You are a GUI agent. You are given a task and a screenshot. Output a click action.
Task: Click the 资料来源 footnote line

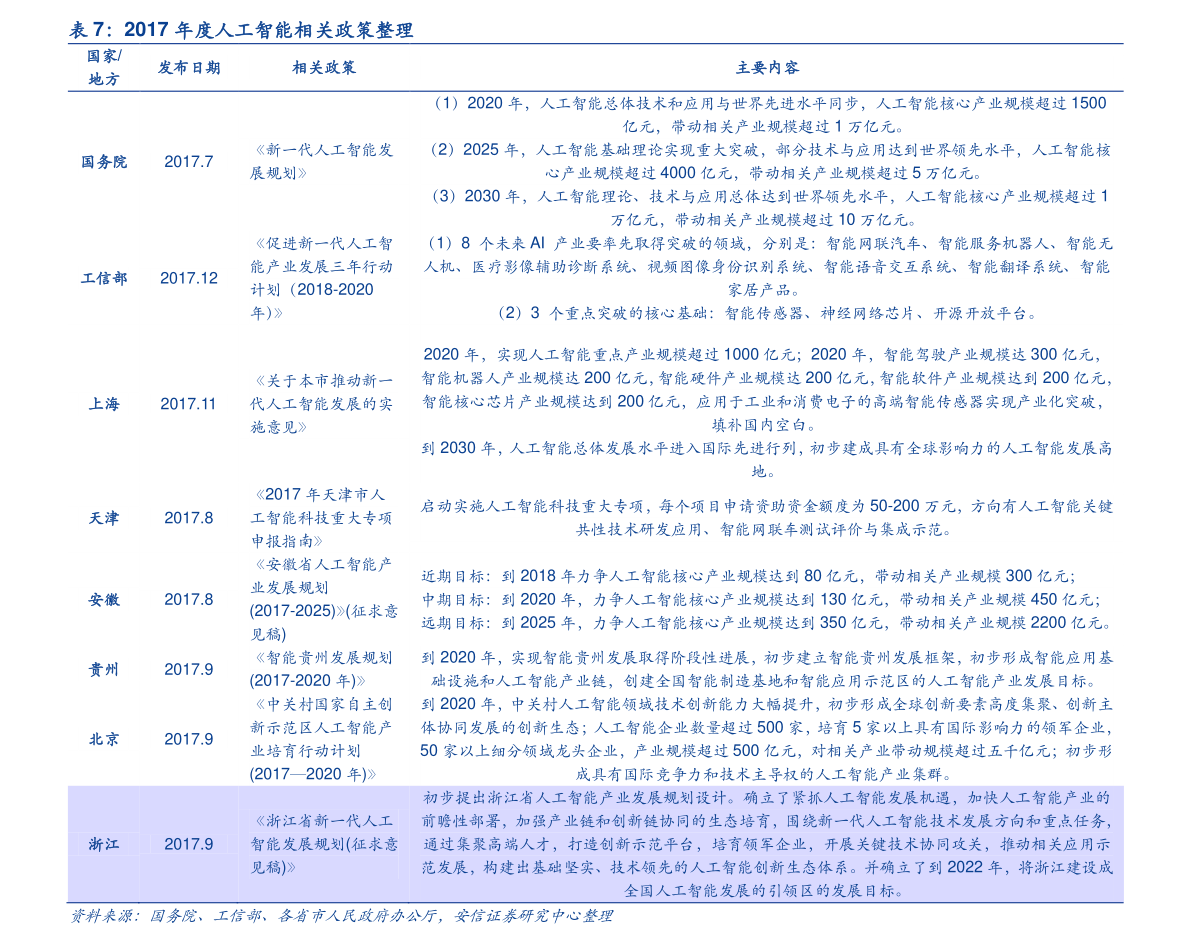tap(341, 917)
